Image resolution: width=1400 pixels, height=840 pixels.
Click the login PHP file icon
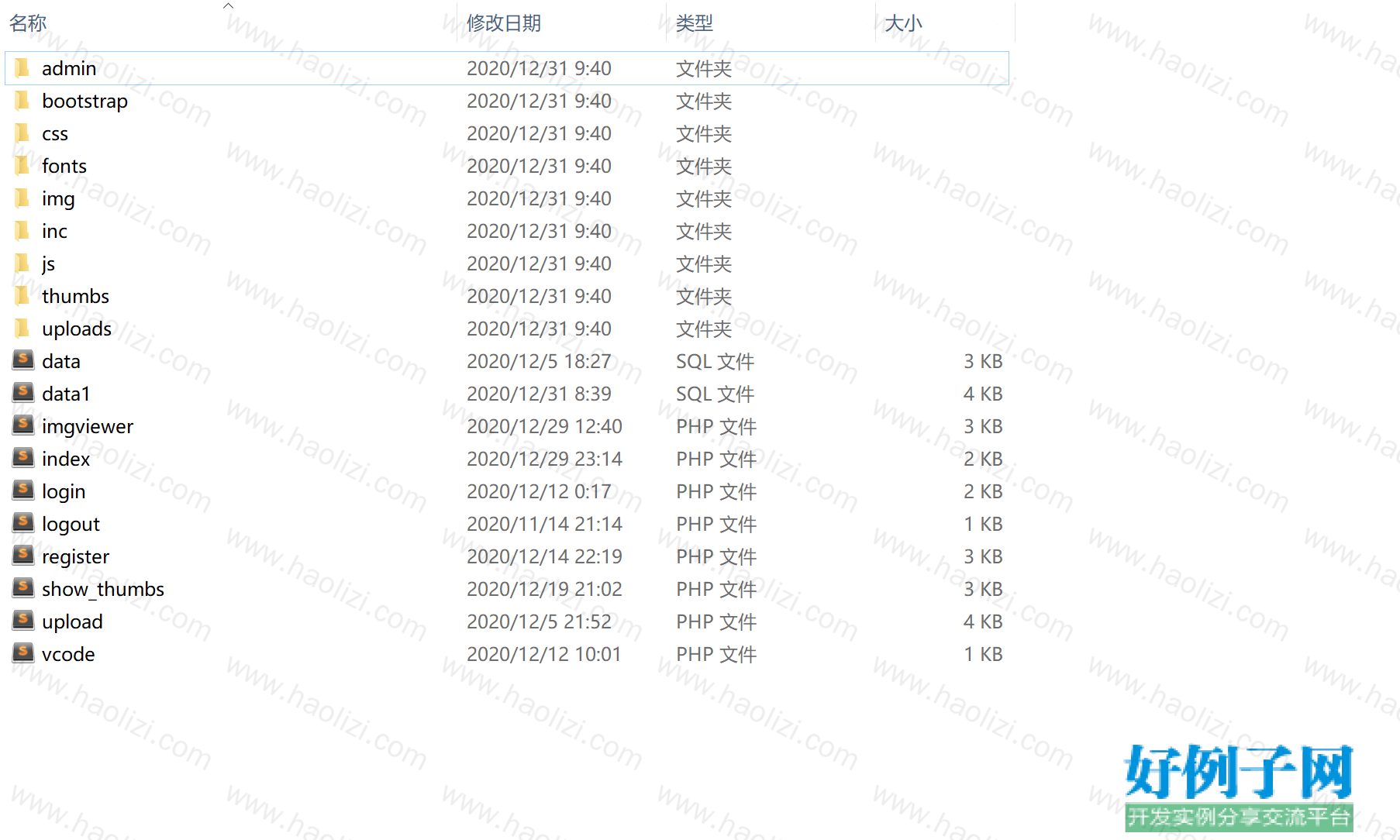(23, 491)
